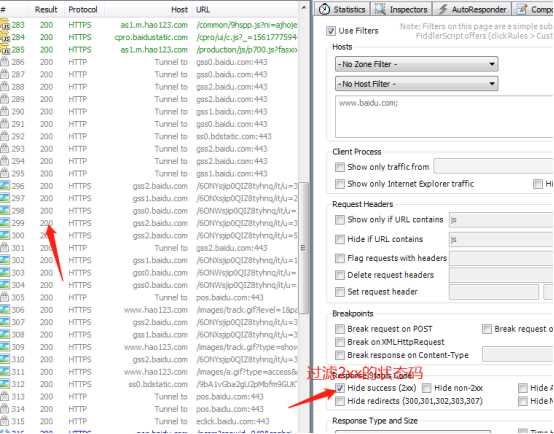Click the Show only if URL contains field
The image size is (554, 434).
coord(501,219)
